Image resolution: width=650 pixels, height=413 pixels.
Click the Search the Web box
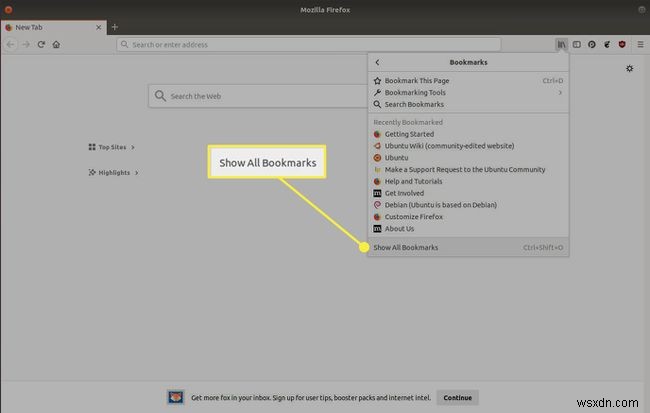[x=258, y=96]
